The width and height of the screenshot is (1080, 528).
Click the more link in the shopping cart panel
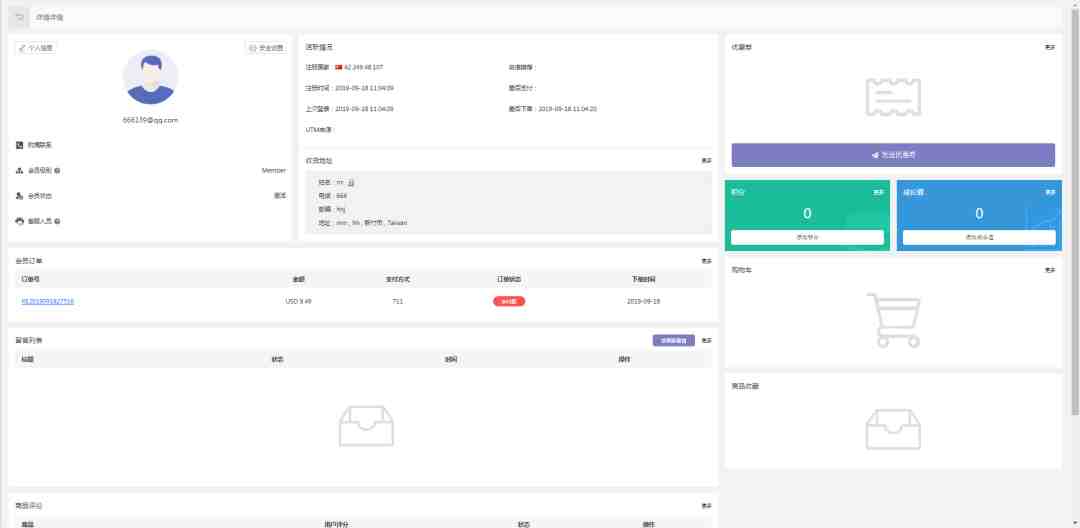[1050, 270]
